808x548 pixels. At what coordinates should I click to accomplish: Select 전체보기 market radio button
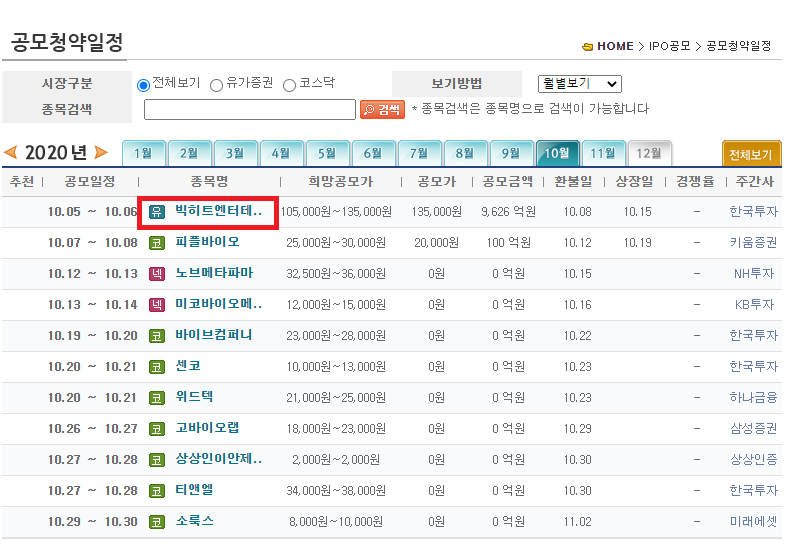pyautogui.click(x=143, y=85)
